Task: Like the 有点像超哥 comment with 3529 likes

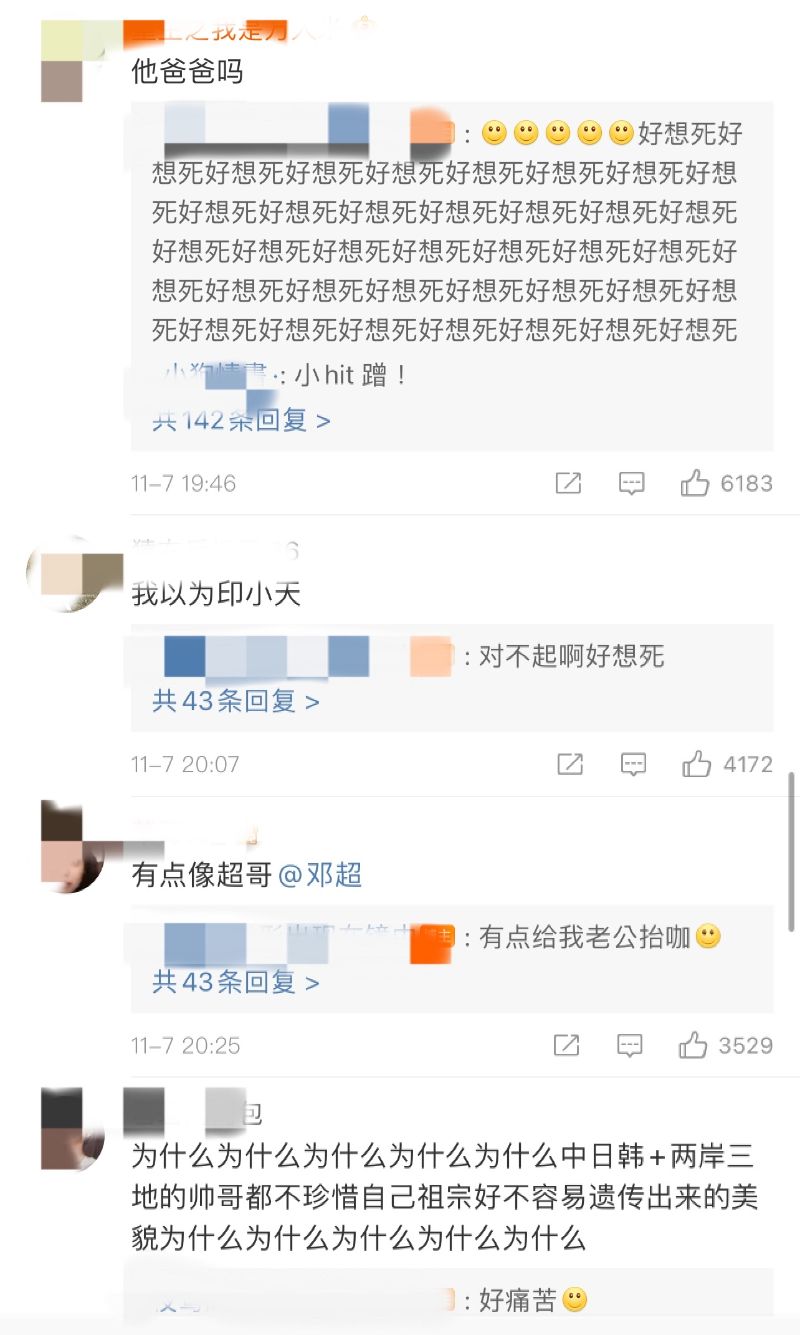Action: [x=693, y=1046]
